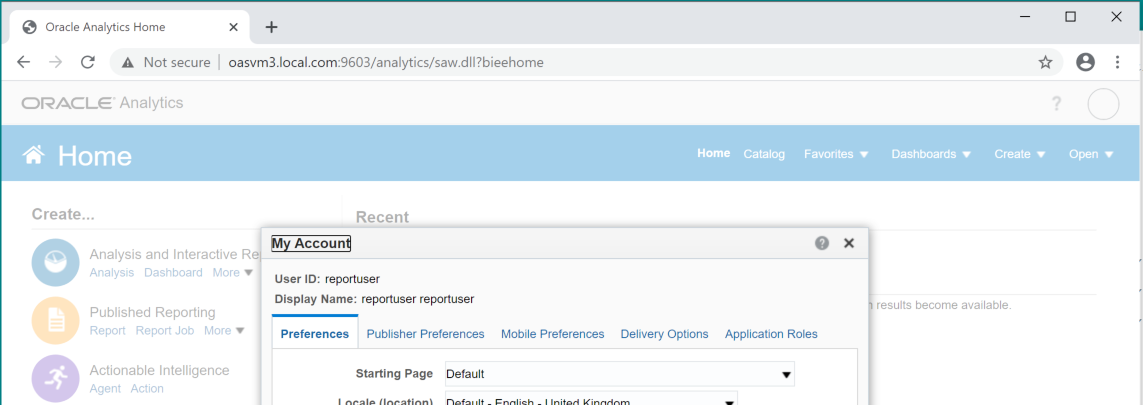
Task: Reload the page with refresh icon
Action: pos(88,62)
